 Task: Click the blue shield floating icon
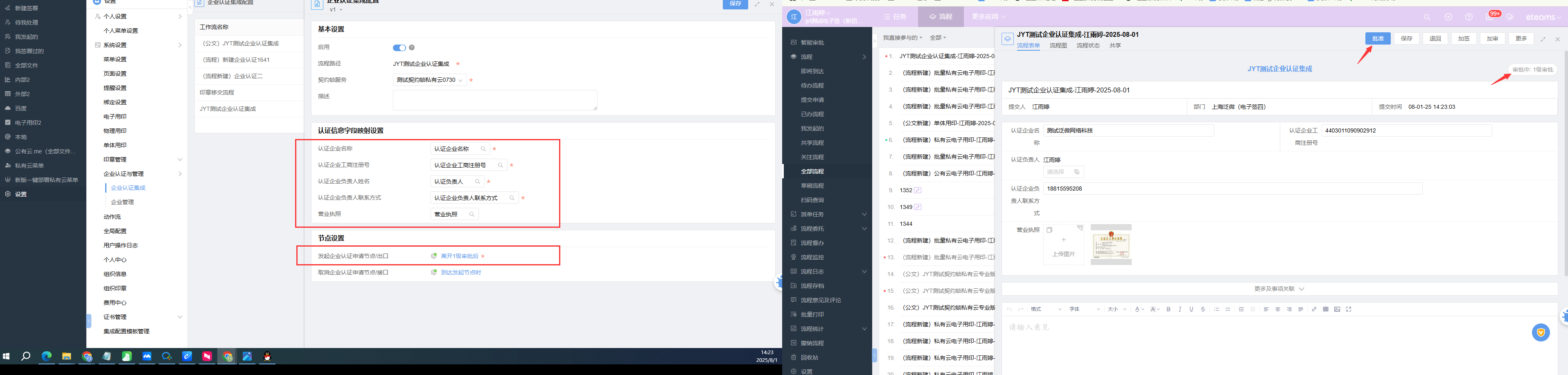1541,332
